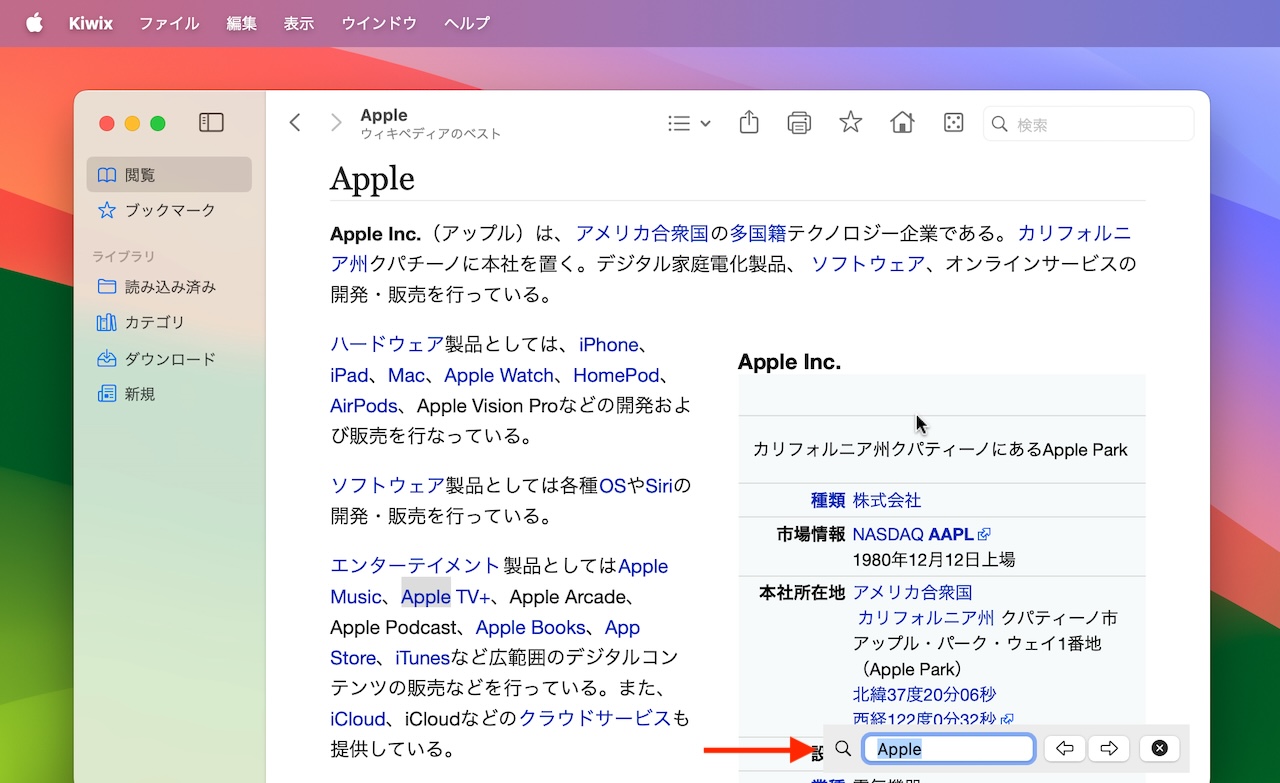Jump to previous find match arrow
The image size is (1280, 783).
[x=1065, y=749]
